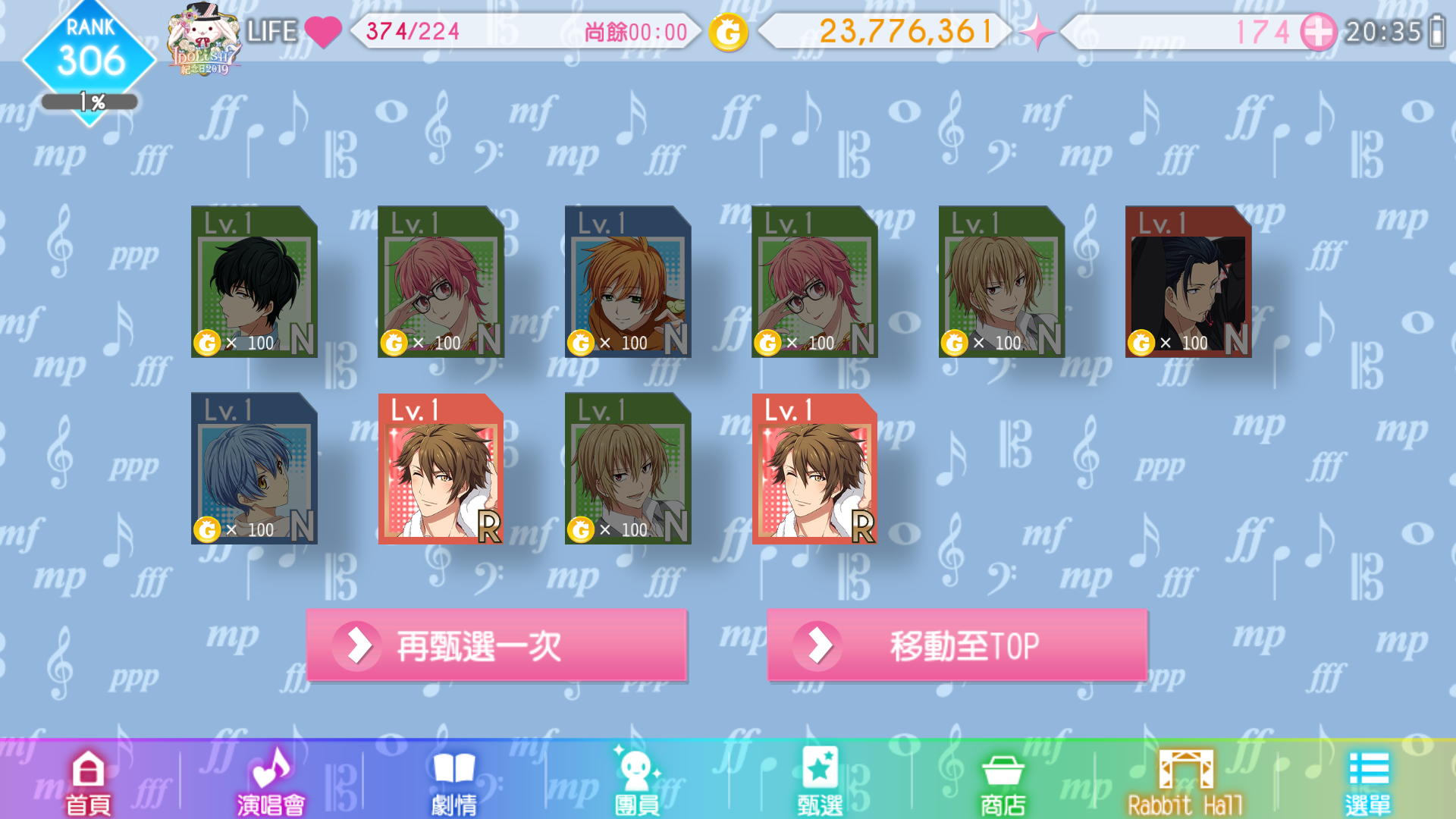The height and width of the screenshot is (819, 1456).
Task: Tap the pink LIFE heart icon
Action: (x=324, y=32)
